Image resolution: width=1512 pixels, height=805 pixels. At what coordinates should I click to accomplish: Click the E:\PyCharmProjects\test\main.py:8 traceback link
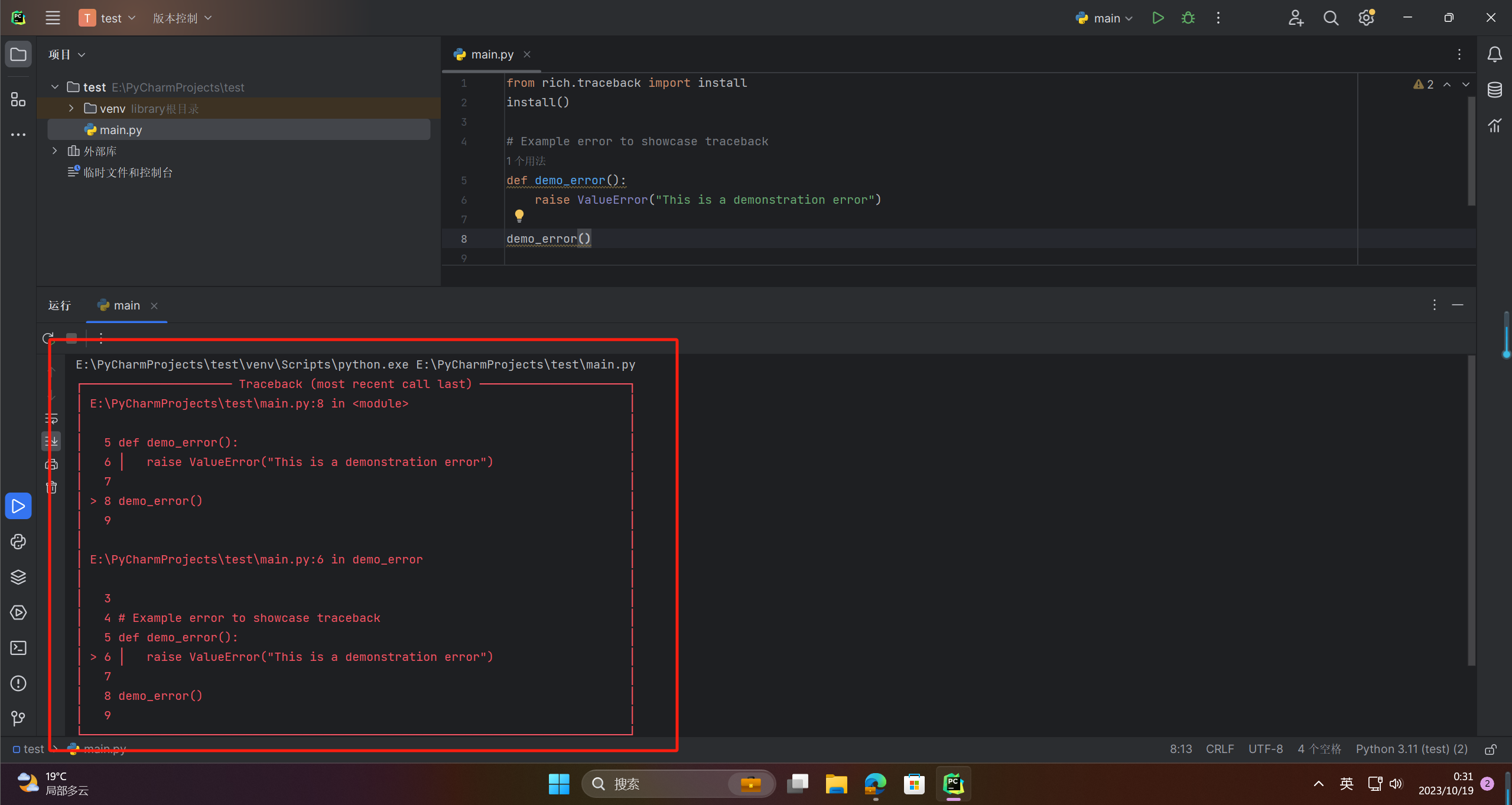[207, 403]
